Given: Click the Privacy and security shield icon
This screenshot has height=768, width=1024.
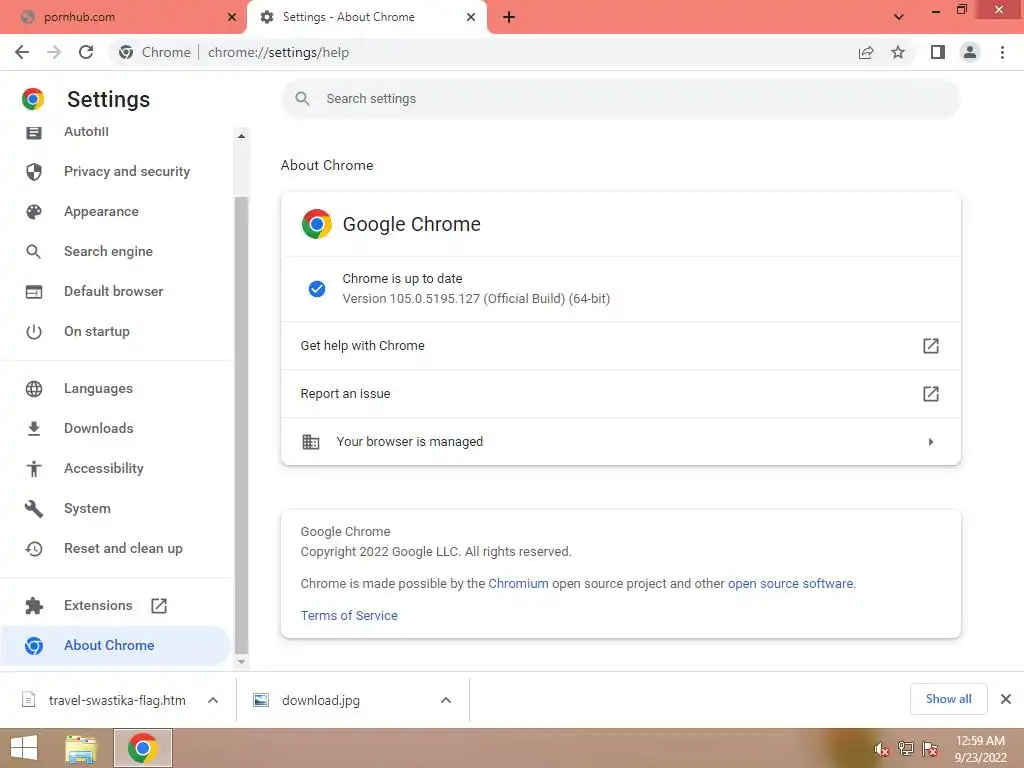Looking at the screenshot, I should [x=34, y=172].
